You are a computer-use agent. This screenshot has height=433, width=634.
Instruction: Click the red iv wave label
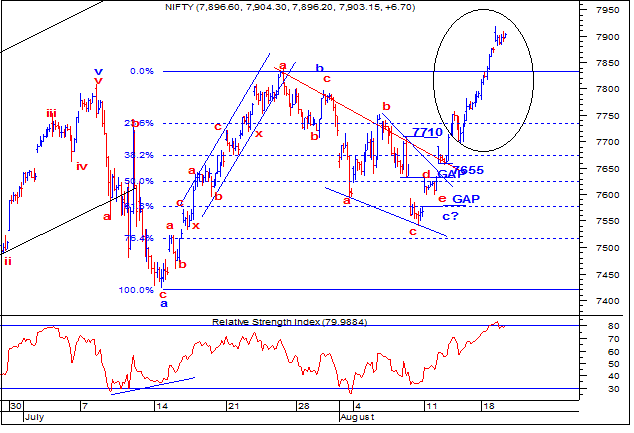click(x=82, y=166)
